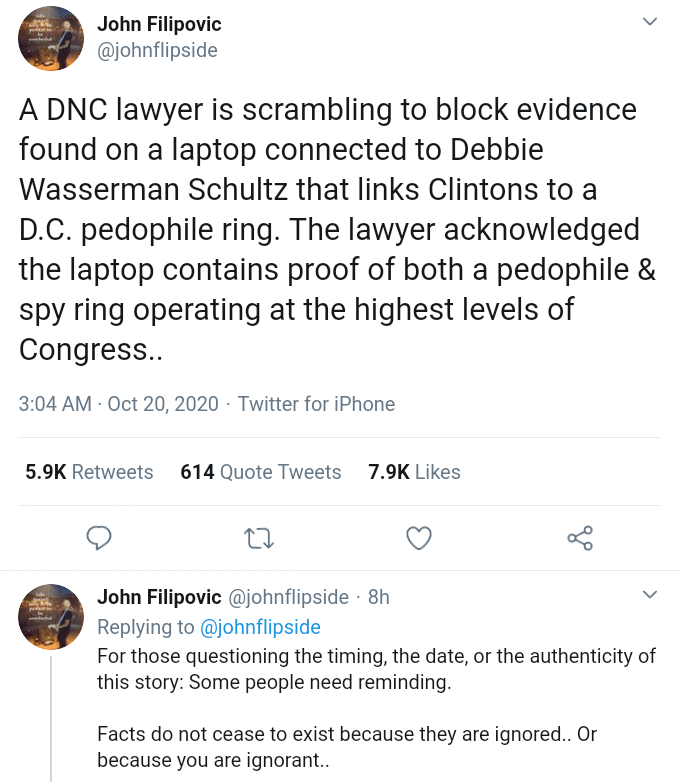The height and width of the screenshot is (782, 680).
Task: Click the reply tweet's profile avatar
Action: coord(51,616)
